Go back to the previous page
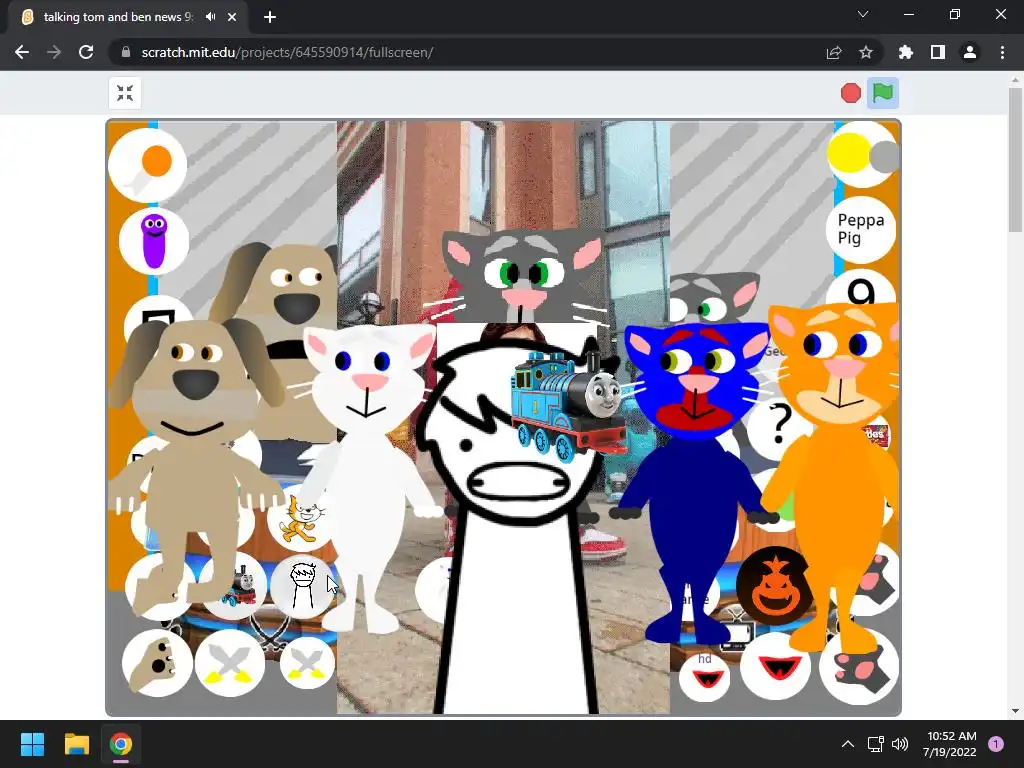The height and width of the screenshot is (768, 1024). [22, 52]
